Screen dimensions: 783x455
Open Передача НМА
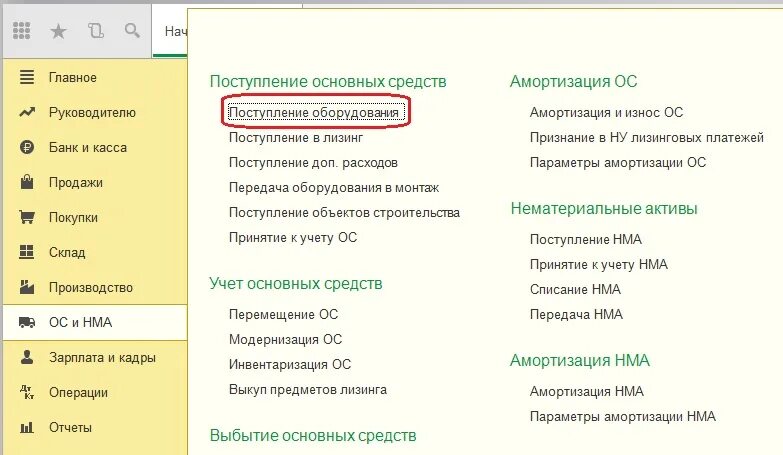point(576,315)
